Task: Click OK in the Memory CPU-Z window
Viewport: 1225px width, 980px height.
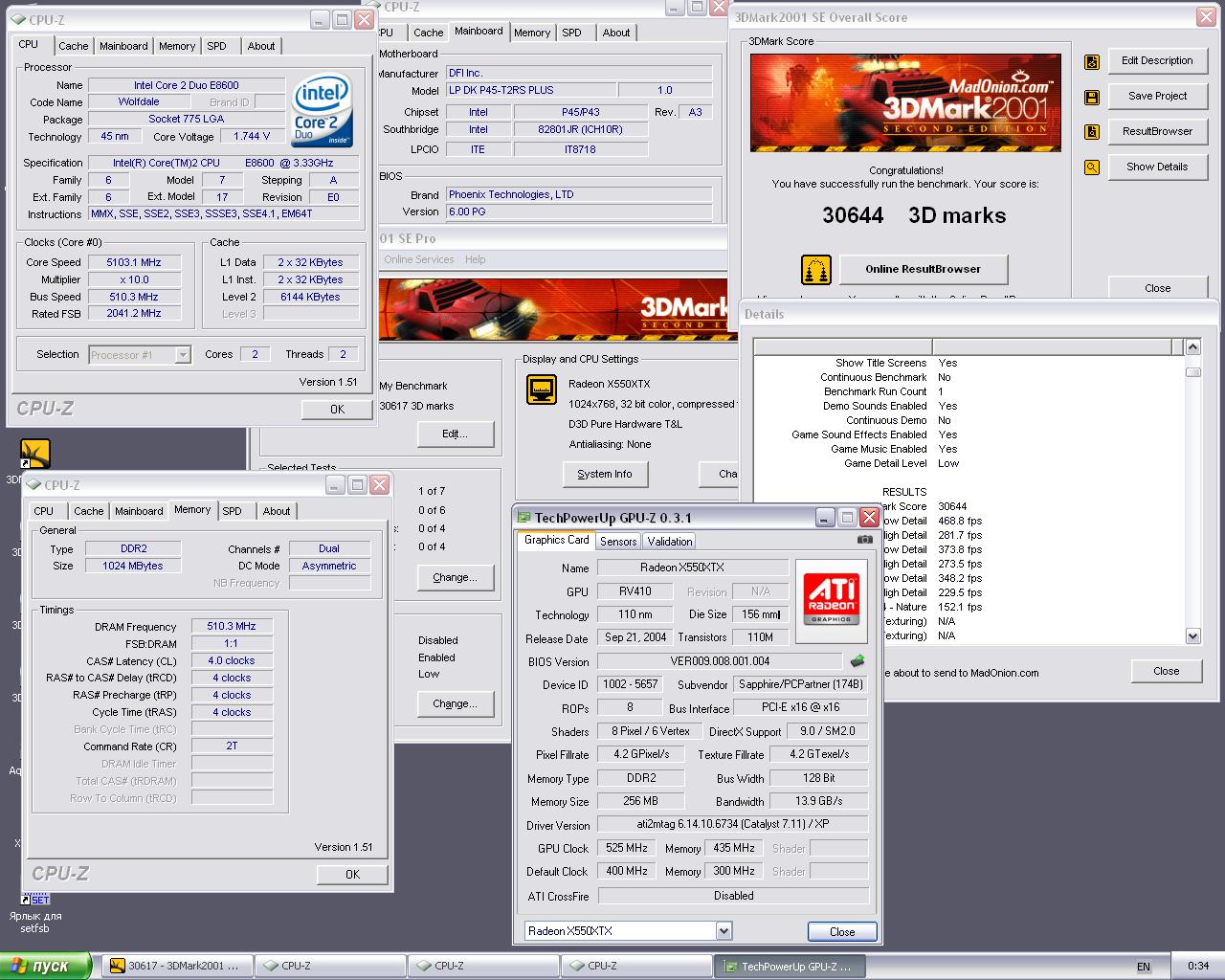Action: coord(352,874)
